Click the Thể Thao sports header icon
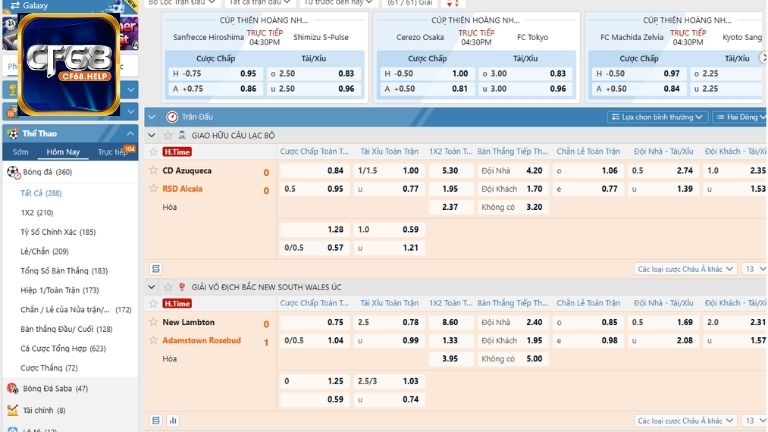Screen dimensions: 768x432 click(x=12, y=132)
